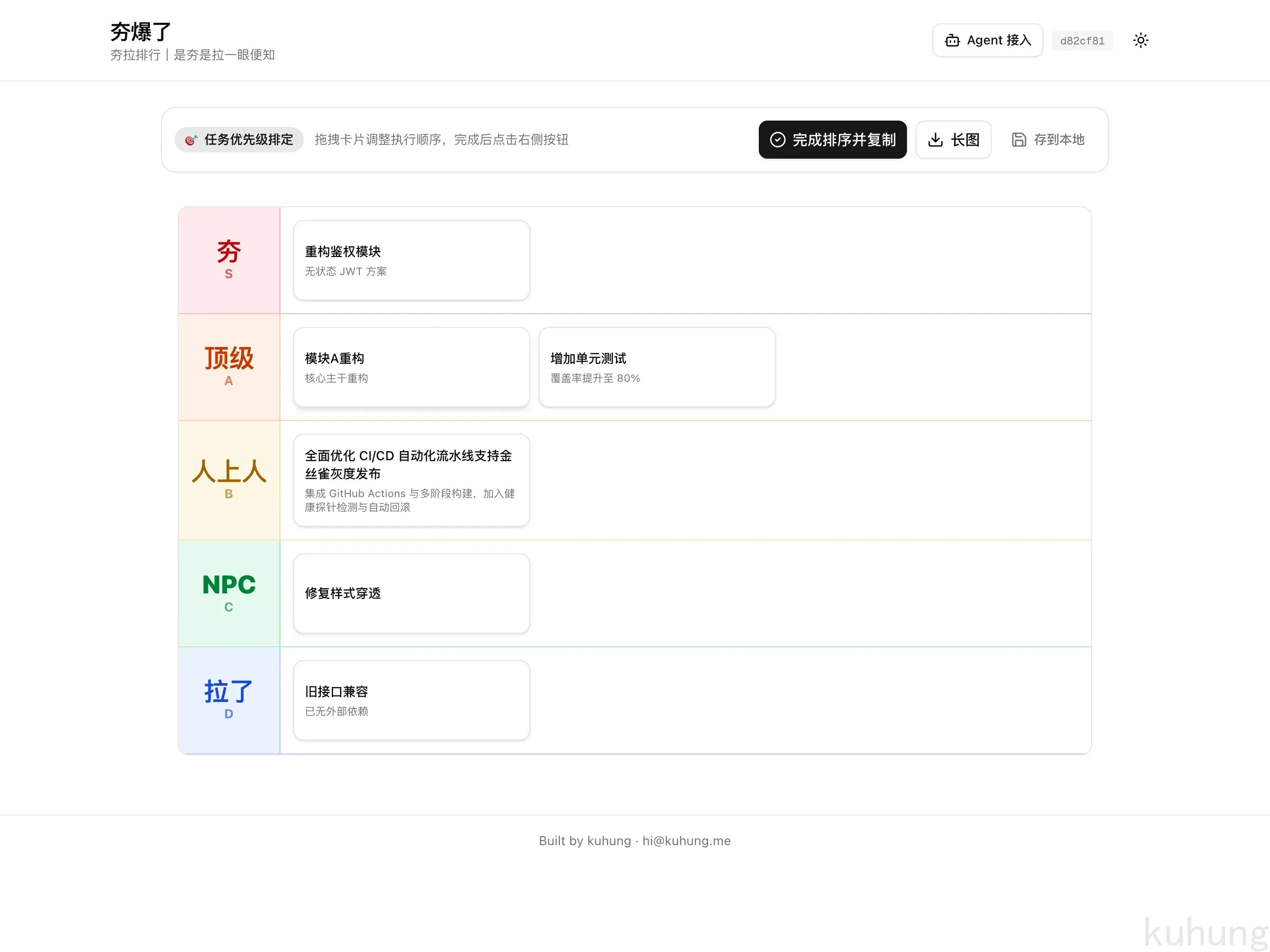Click the 人上人 B tier label
Image resolution: width=1270 pixels, height=952 pixels.
click(x=229, y=480)
